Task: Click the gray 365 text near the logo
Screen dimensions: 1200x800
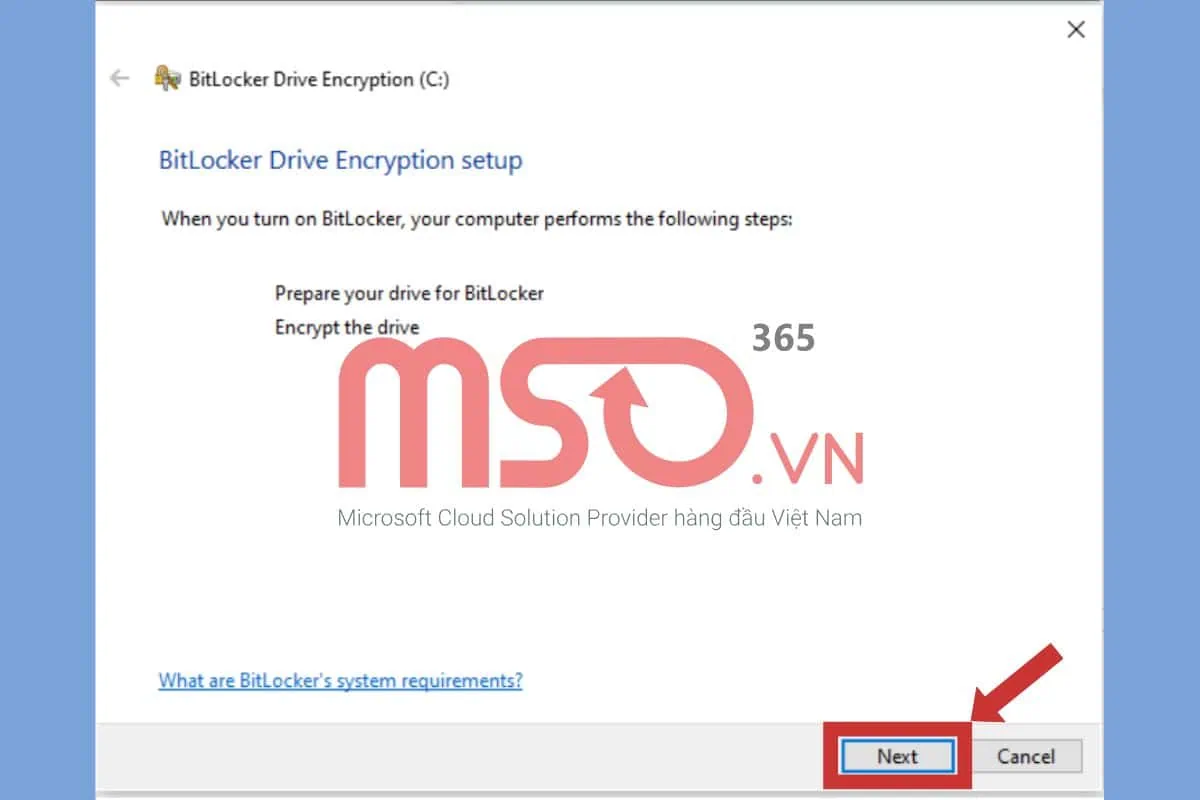Action: click(783, 339)
